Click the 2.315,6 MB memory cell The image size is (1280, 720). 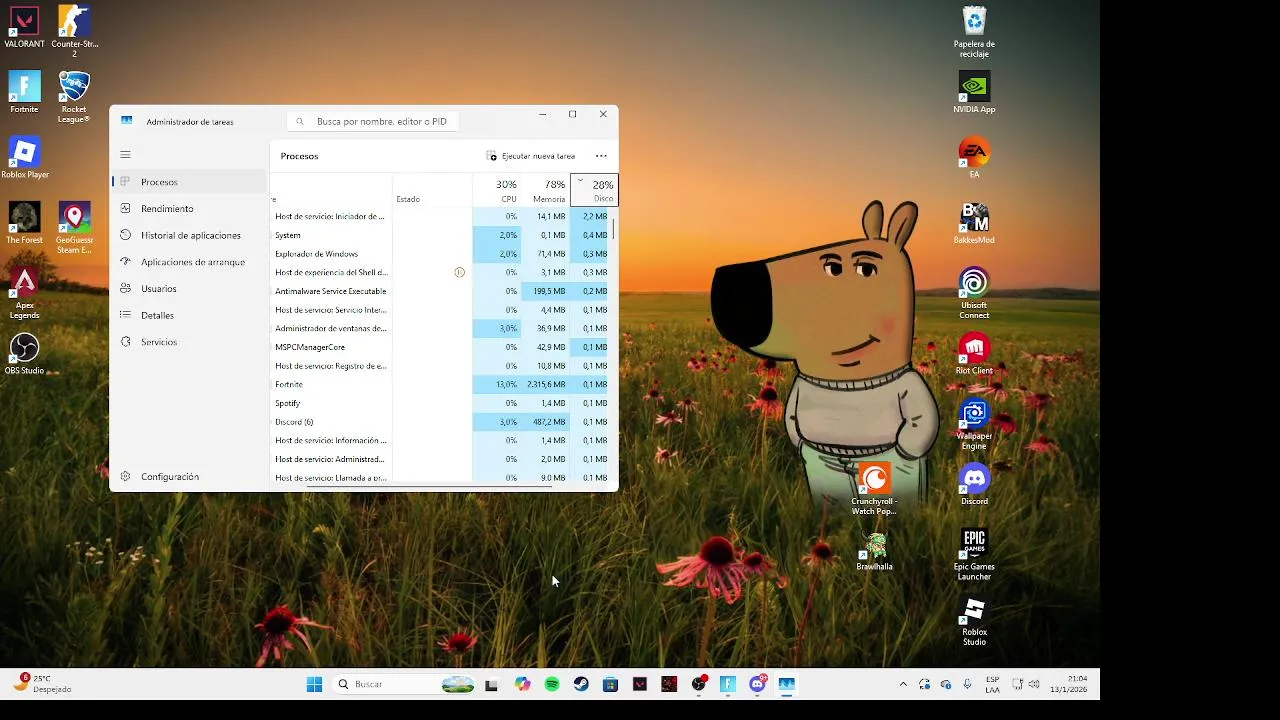[546, 385]
